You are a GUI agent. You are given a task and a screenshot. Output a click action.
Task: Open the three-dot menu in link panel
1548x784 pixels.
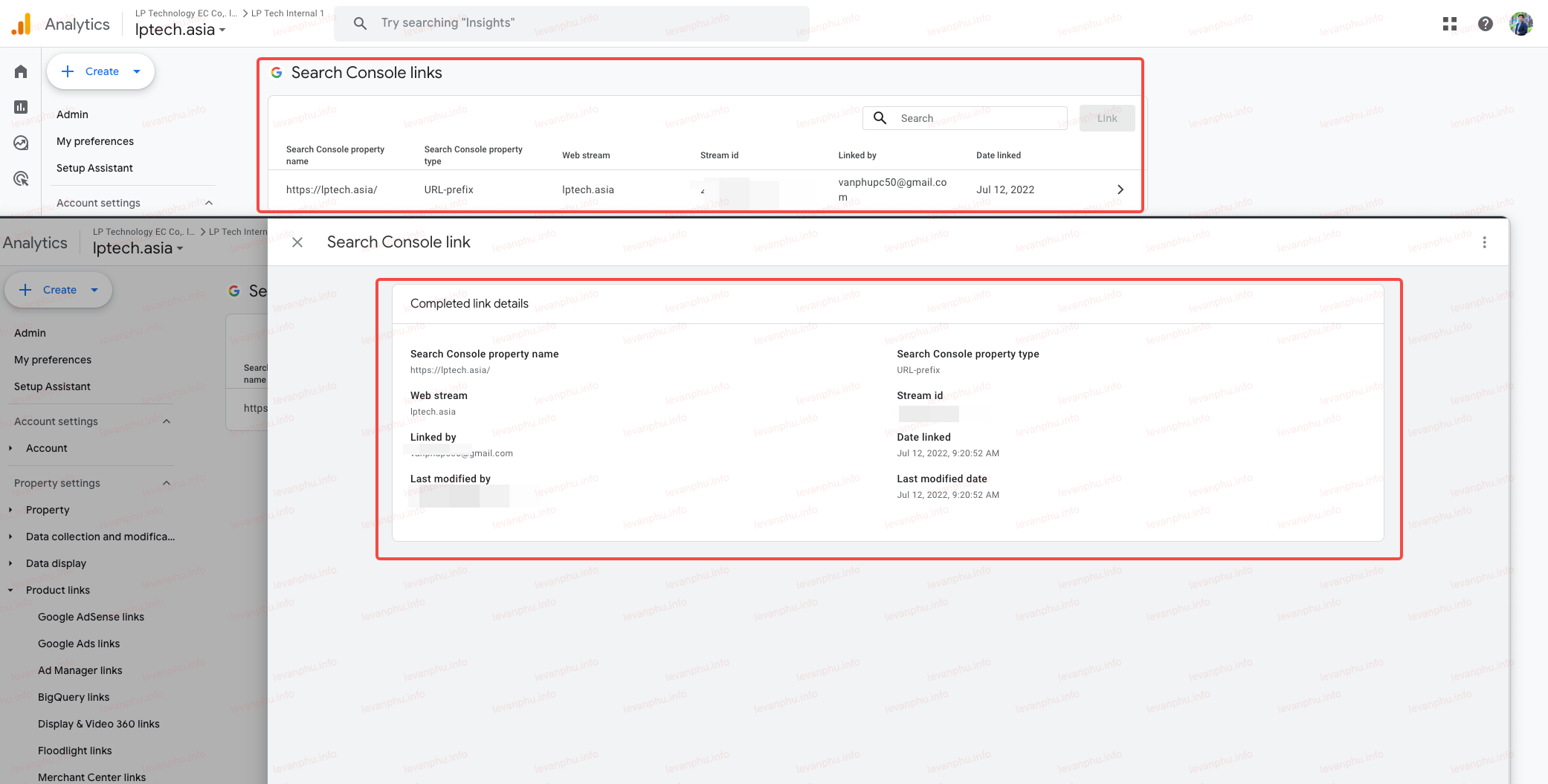click(x=1485, y=242)
